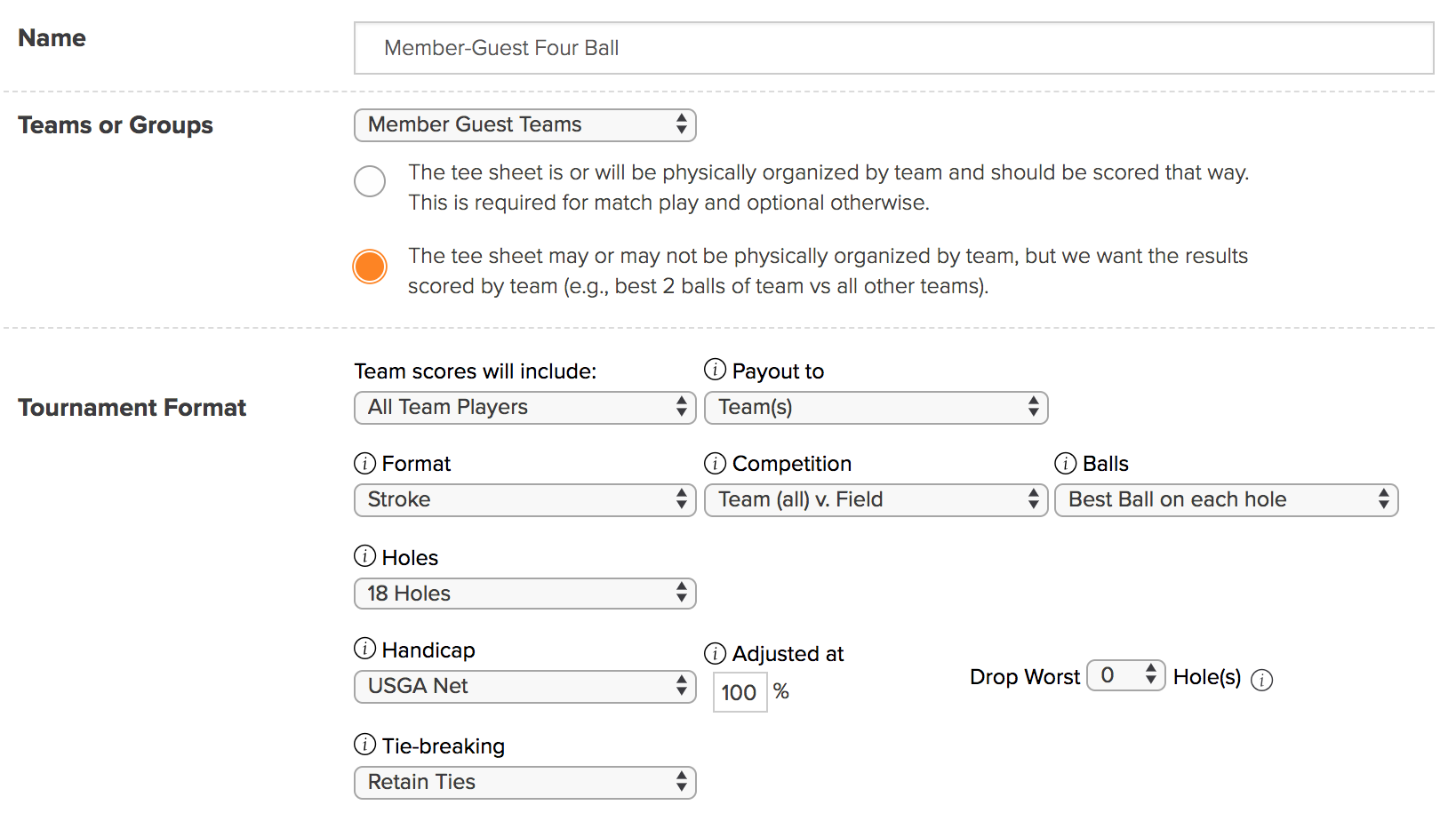Open the Best Ball on each hole dropdown
This screenshot has height=821, width=1456.
coord(1226,500)
